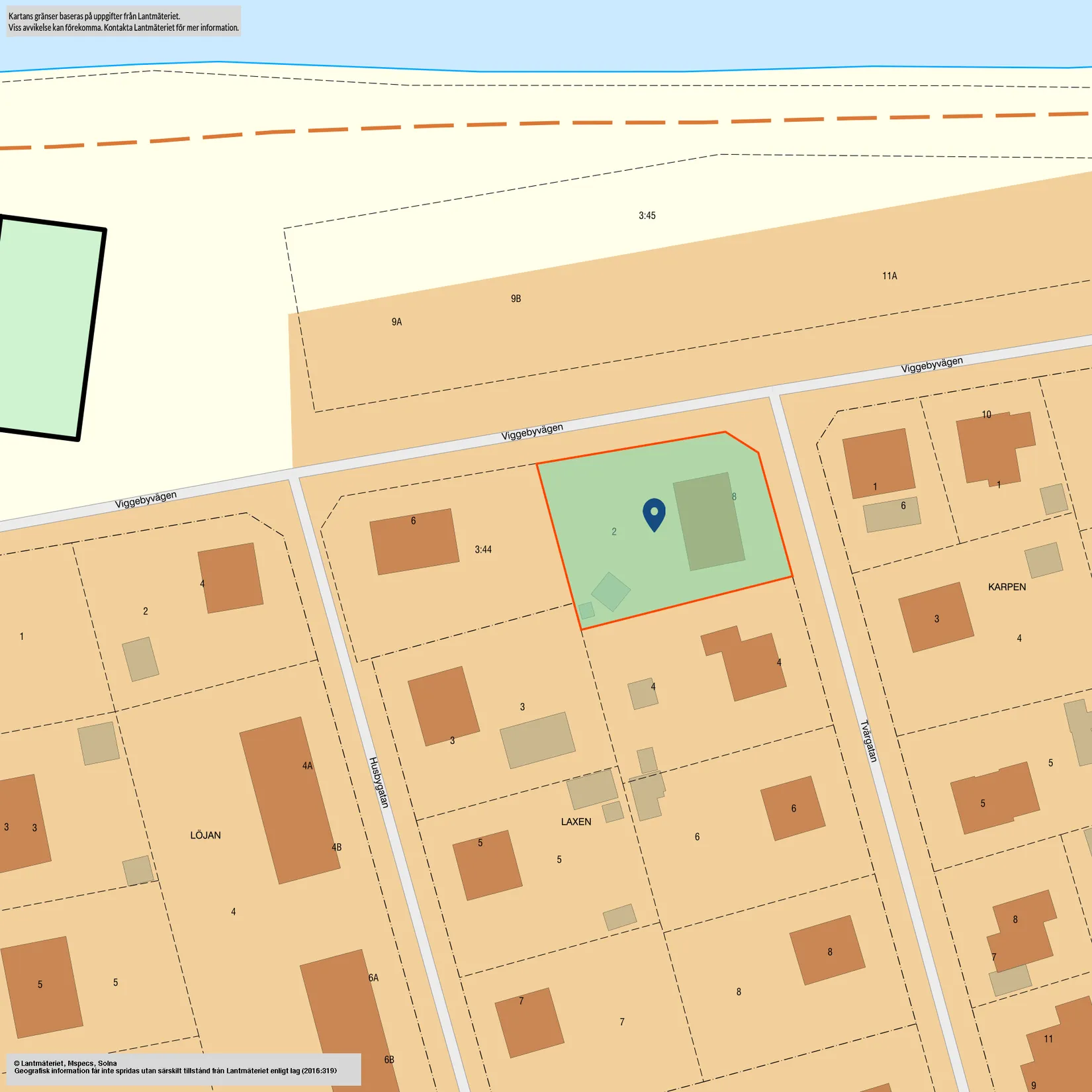
Task: Click the small diamond-shaped shed in highlighted parcel
Action: pyautogui.click(x=610, y=592)
